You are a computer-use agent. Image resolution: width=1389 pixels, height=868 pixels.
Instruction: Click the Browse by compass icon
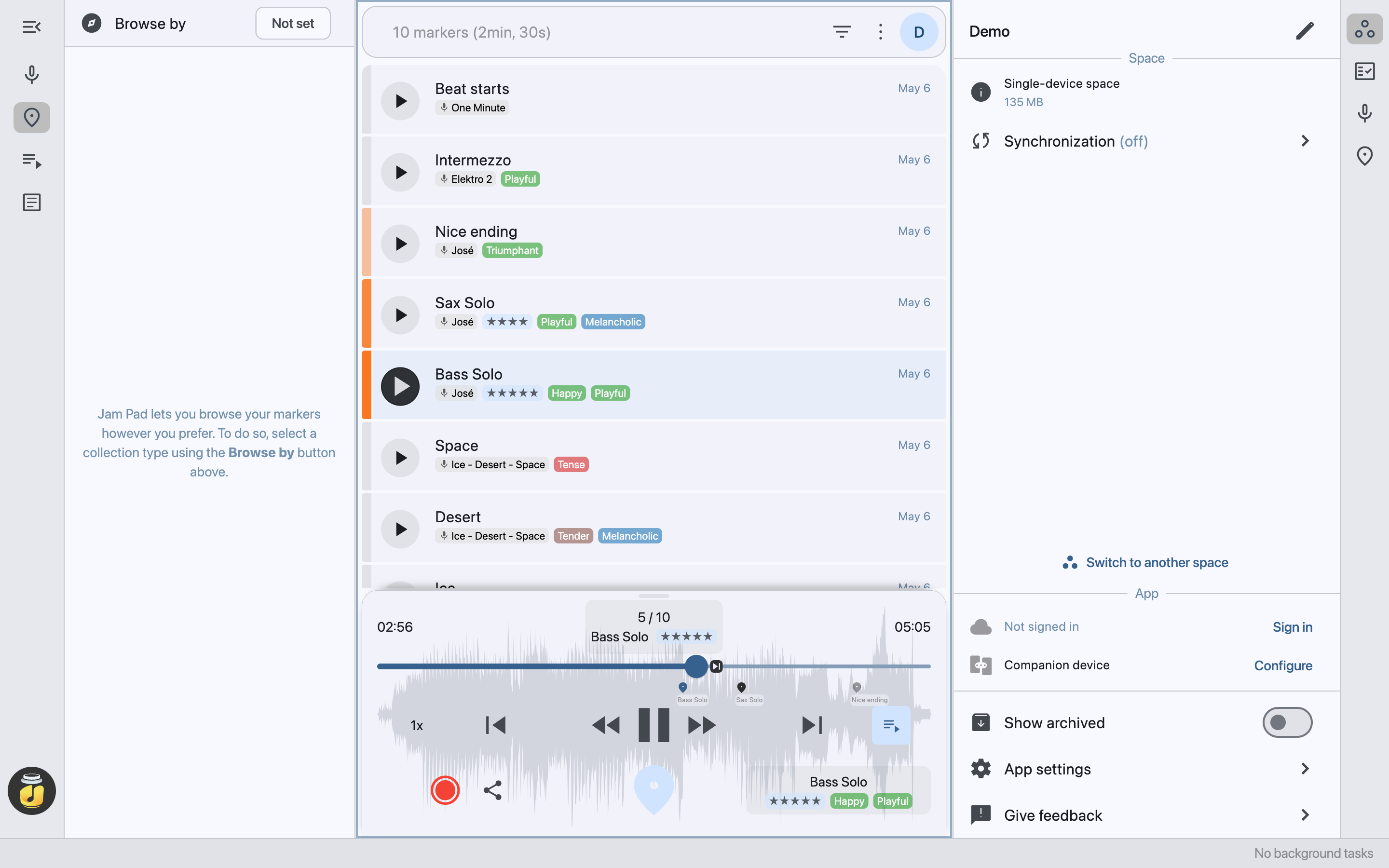coord(91,24)
